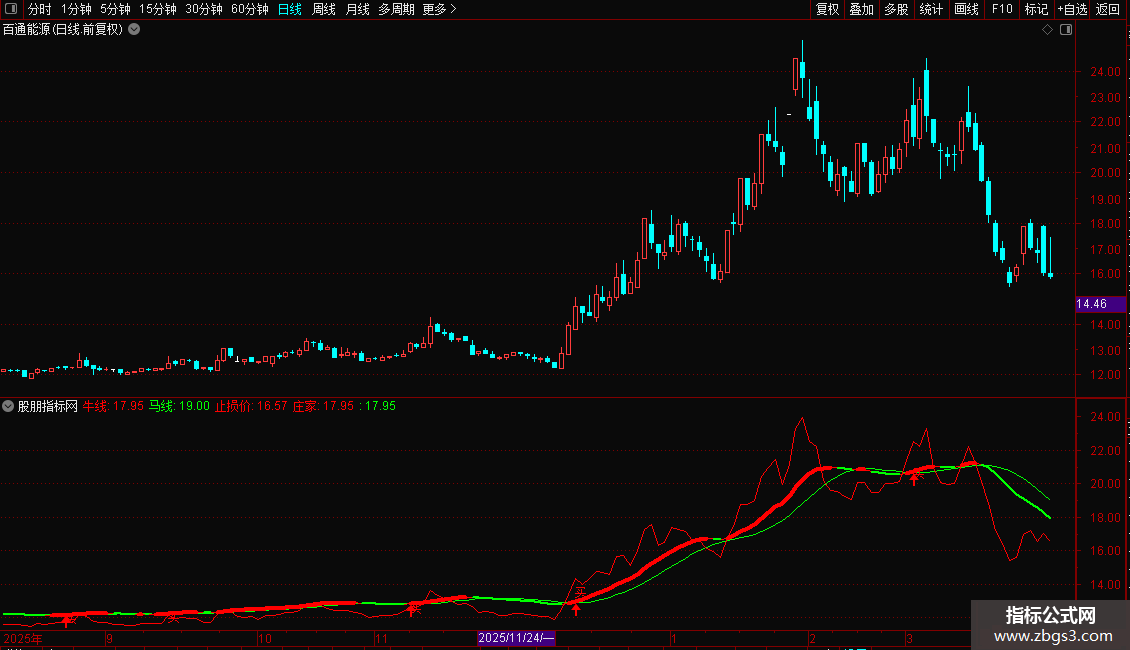Click the 止损价: 16.57 indicator value
This screenshot has width=1130, height=650.
pos(251,406)
